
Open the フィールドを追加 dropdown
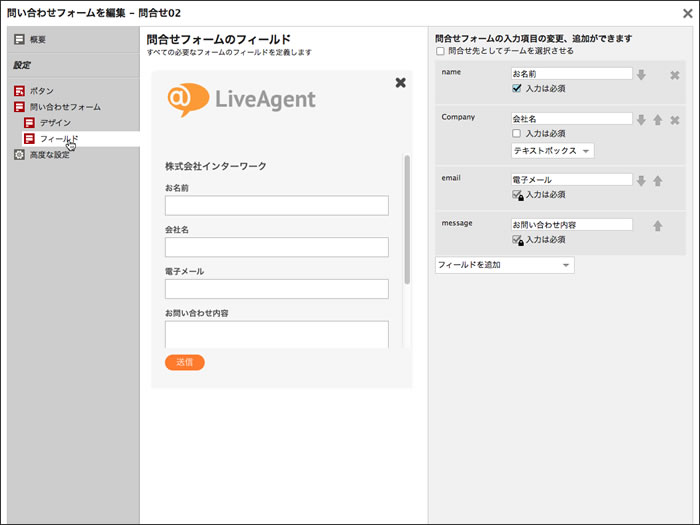(x=504, y=265)
